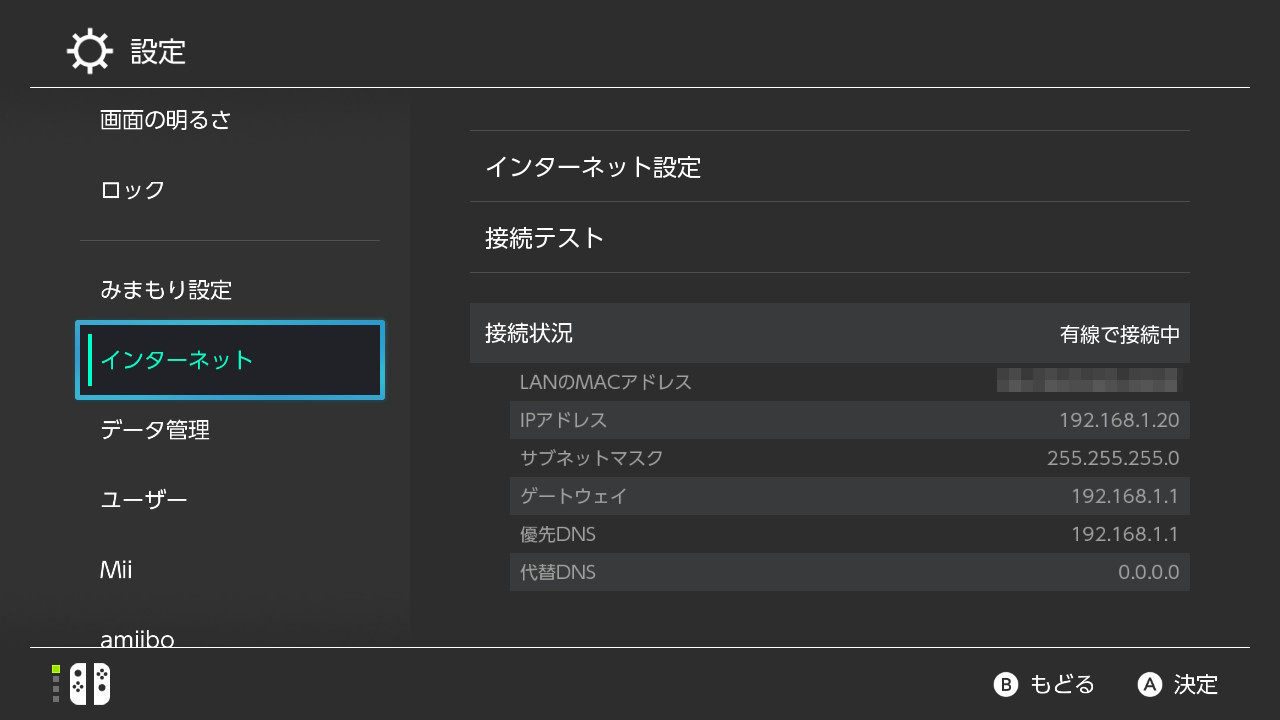Click the Joy-Con controller icon
This screenshot has width=1280, height=720.
tap(90, 684)
